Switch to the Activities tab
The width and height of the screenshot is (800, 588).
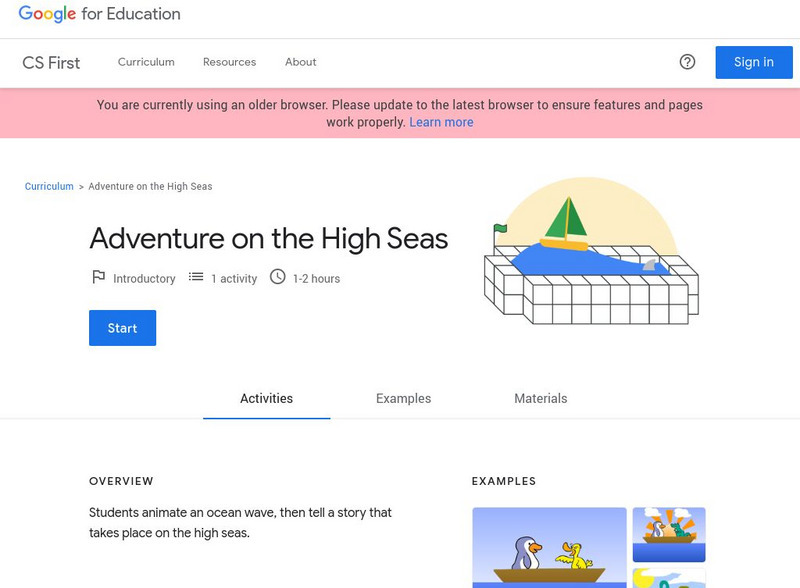pyautogui.click(x=266, y=398)
